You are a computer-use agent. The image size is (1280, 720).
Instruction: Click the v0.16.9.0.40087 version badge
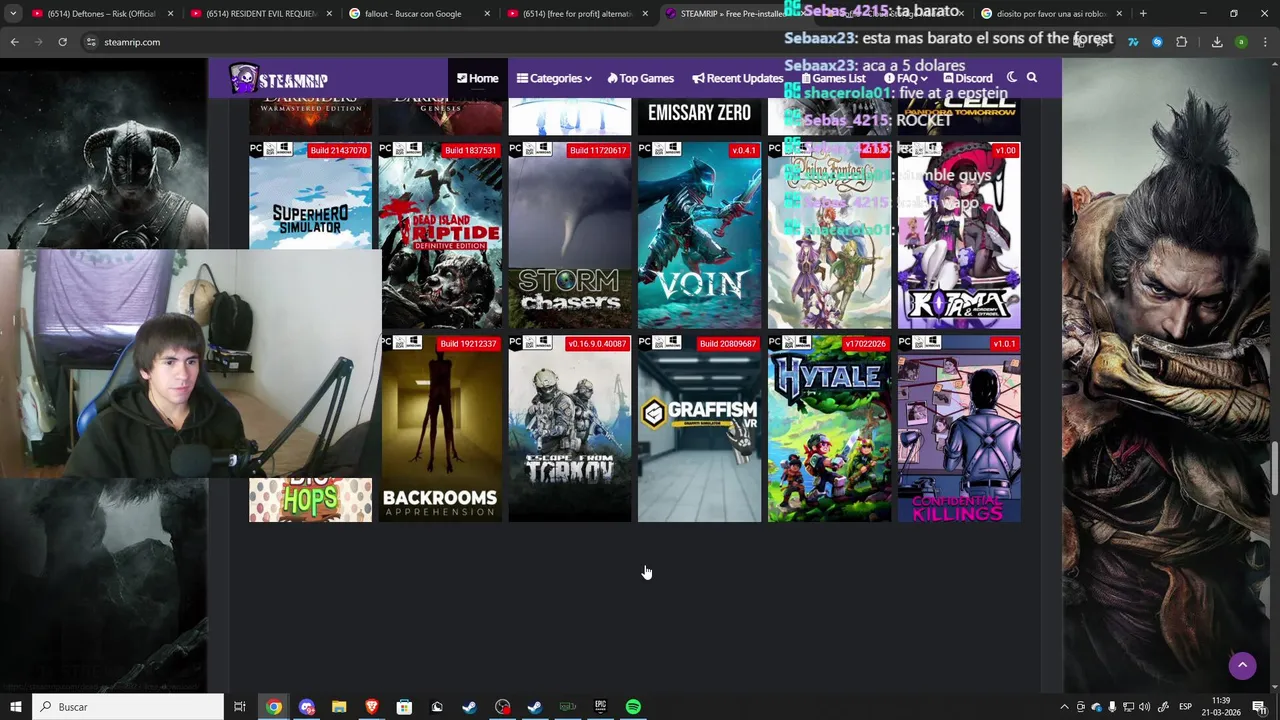(x=597, y=344)
